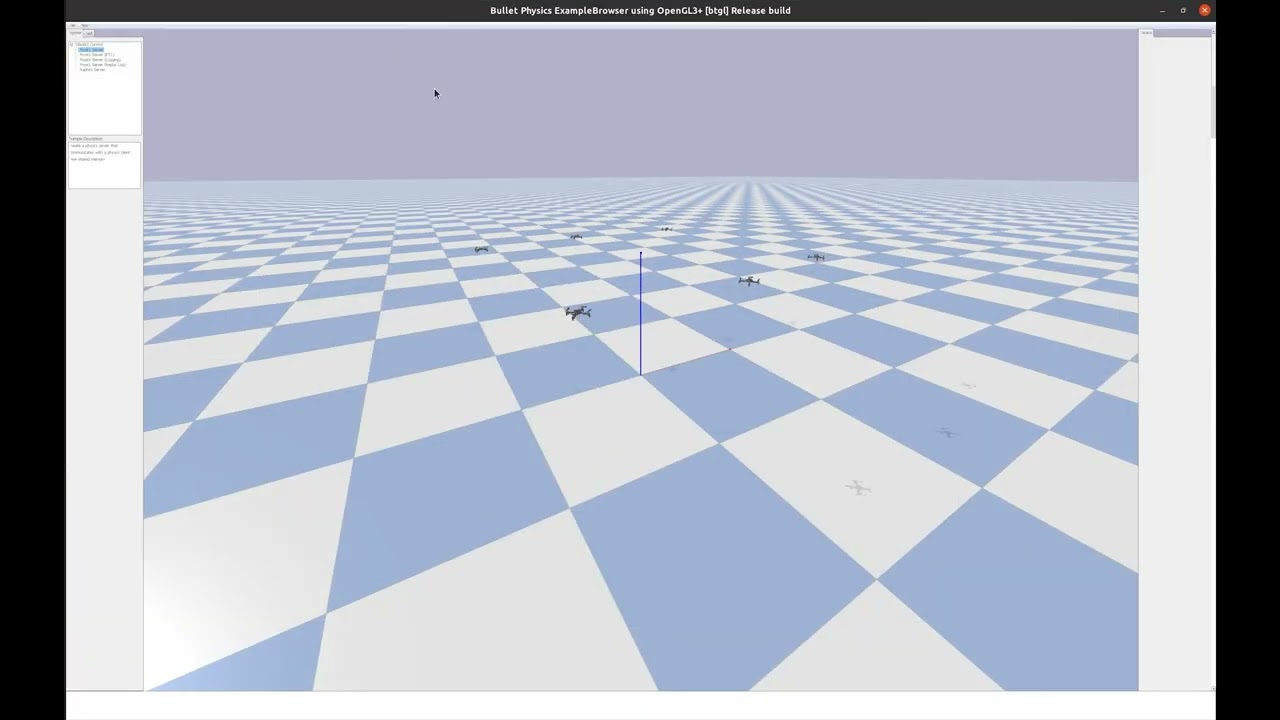Screen dimensions: 1280x720
Task: Click the right panel scrollbar up arrow
Action: (1213, 33)
